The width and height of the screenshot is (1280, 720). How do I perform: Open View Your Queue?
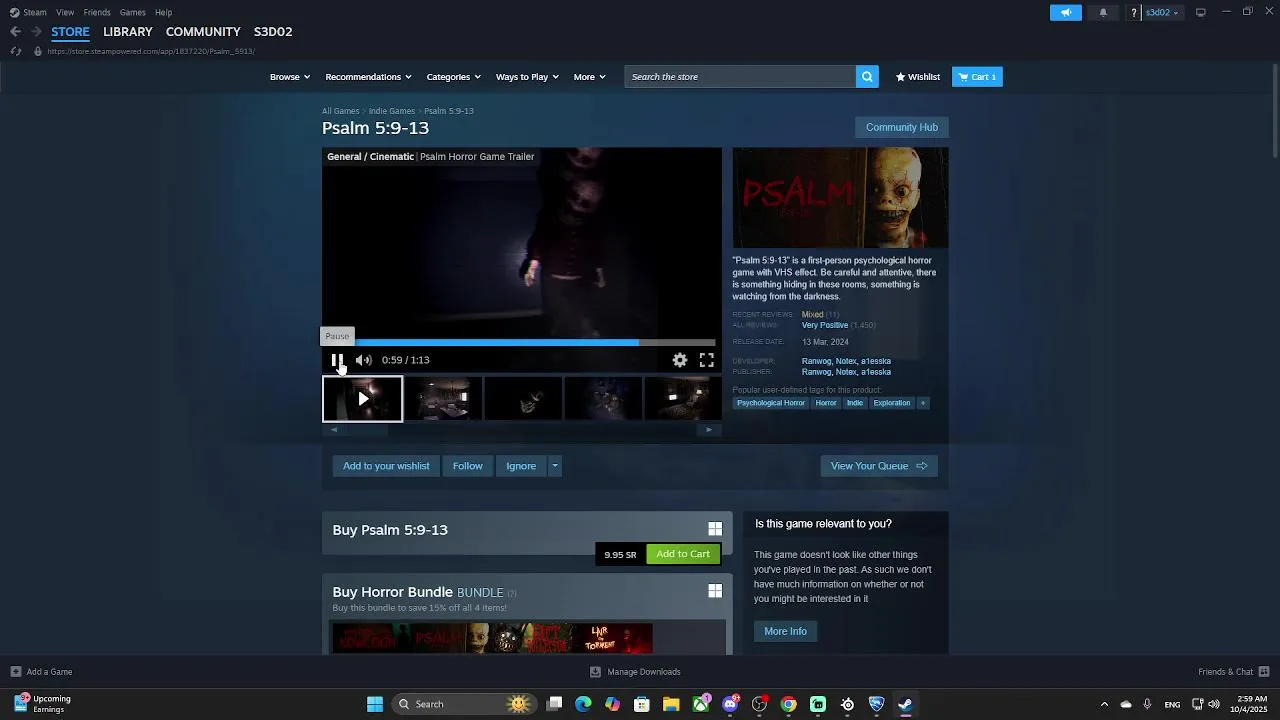[879, 466]
